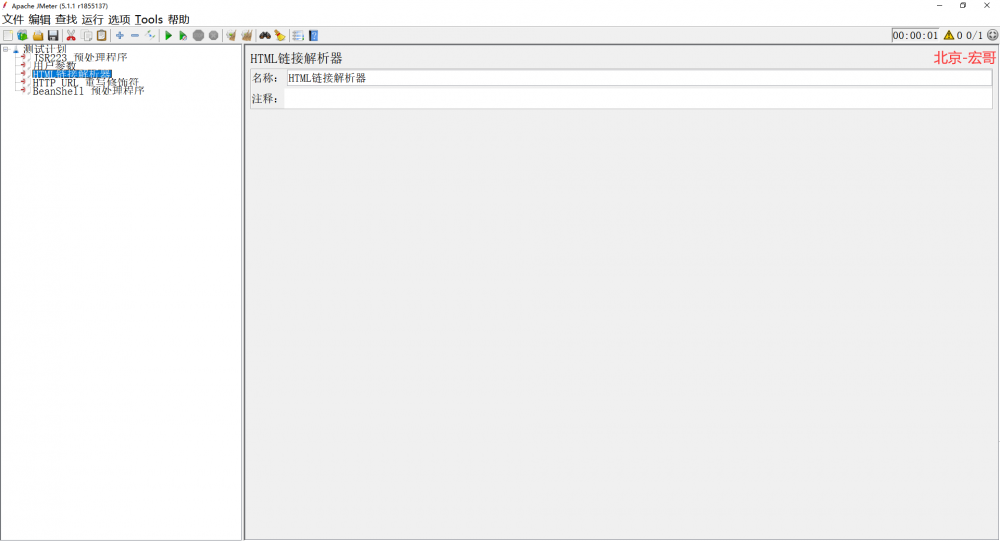Click the Cut scissors icon

coord(71,36)
